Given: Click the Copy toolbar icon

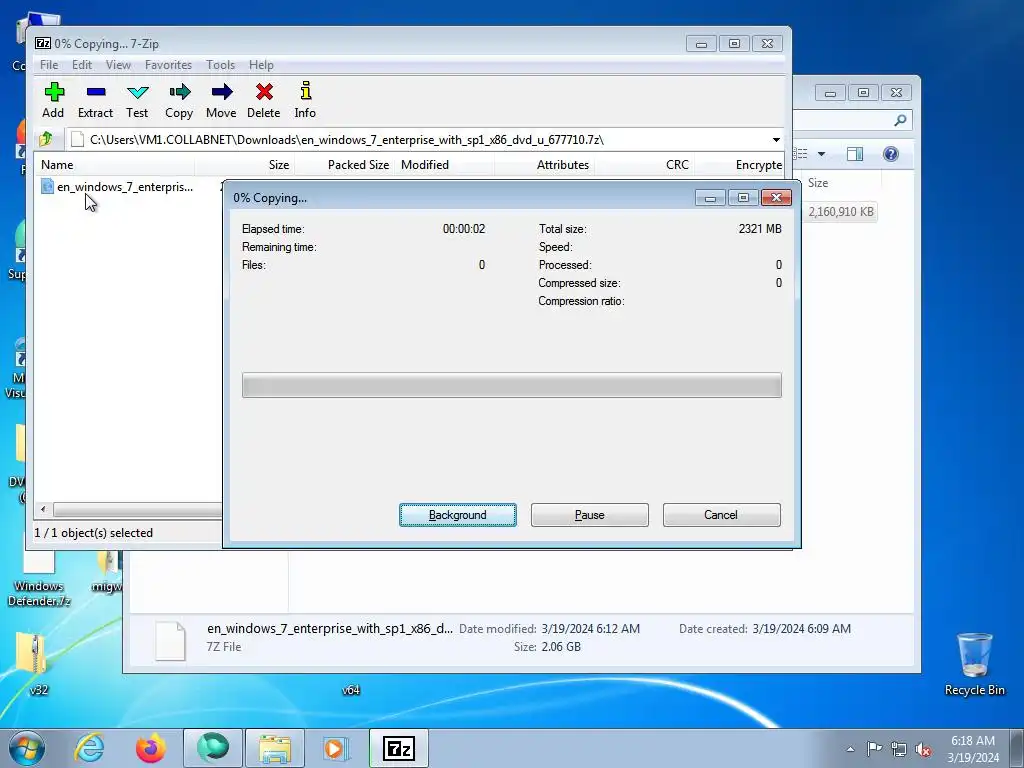Looking at the screenshot, I should [179, 100].
